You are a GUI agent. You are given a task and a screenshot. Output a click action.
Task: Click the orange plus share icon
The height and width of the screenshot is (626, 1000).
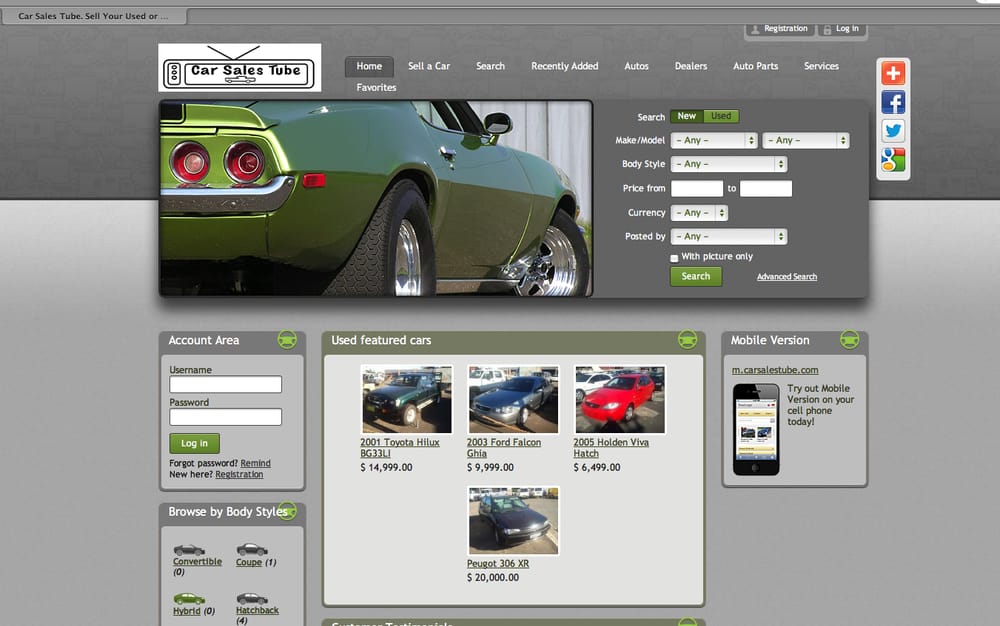pyautogui.click(x=893, y=73)
